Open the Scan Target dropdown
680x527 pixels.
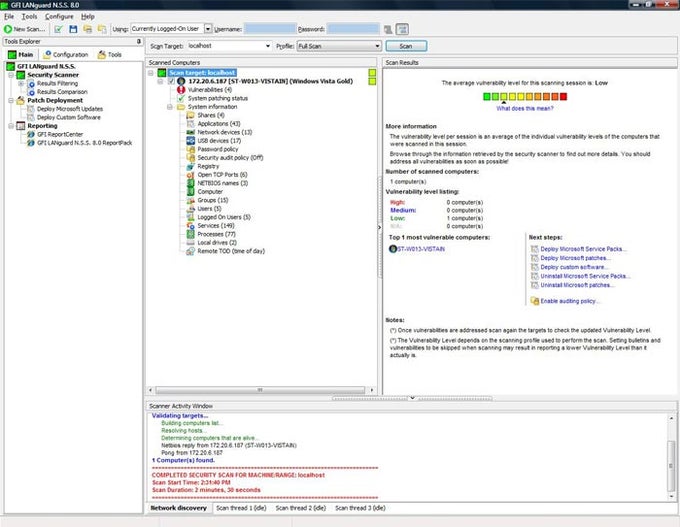tap(268, 46)
